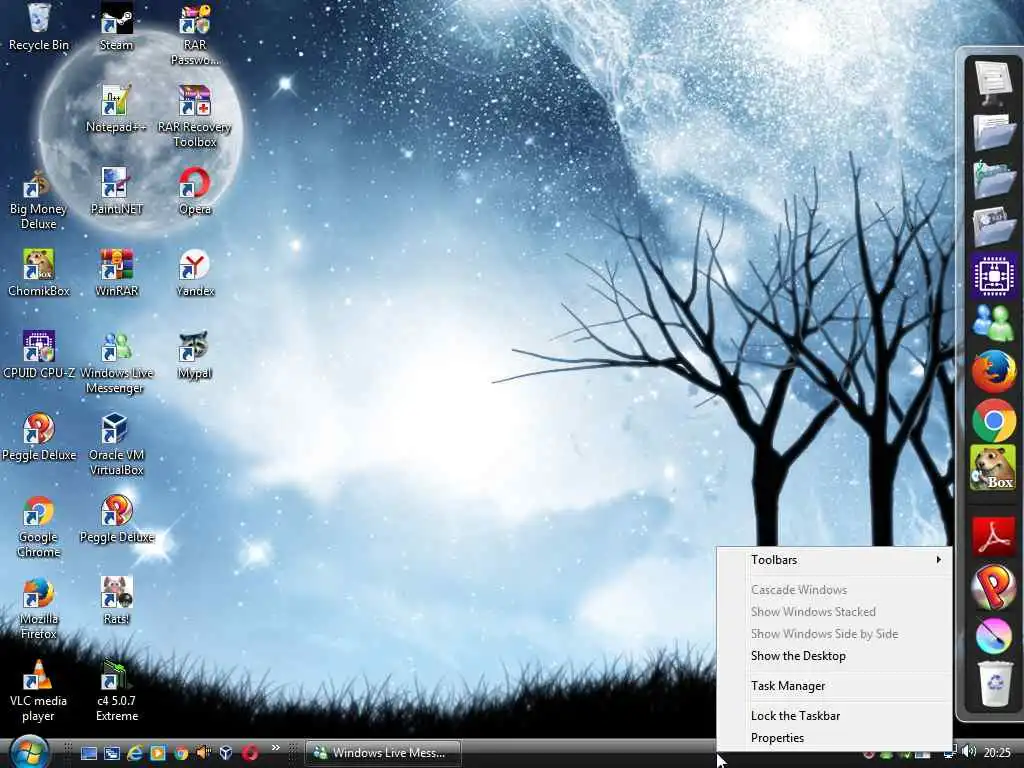Click the network icon in system tray
Screen dimensions: 1024x768
951,753
